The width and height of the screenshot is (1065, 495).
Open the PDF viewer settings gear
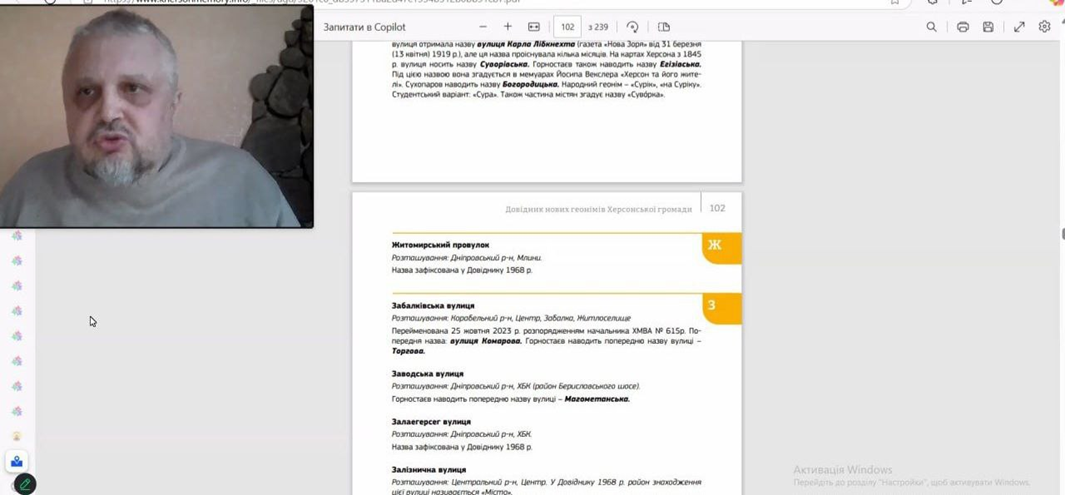pos(1045,26)
